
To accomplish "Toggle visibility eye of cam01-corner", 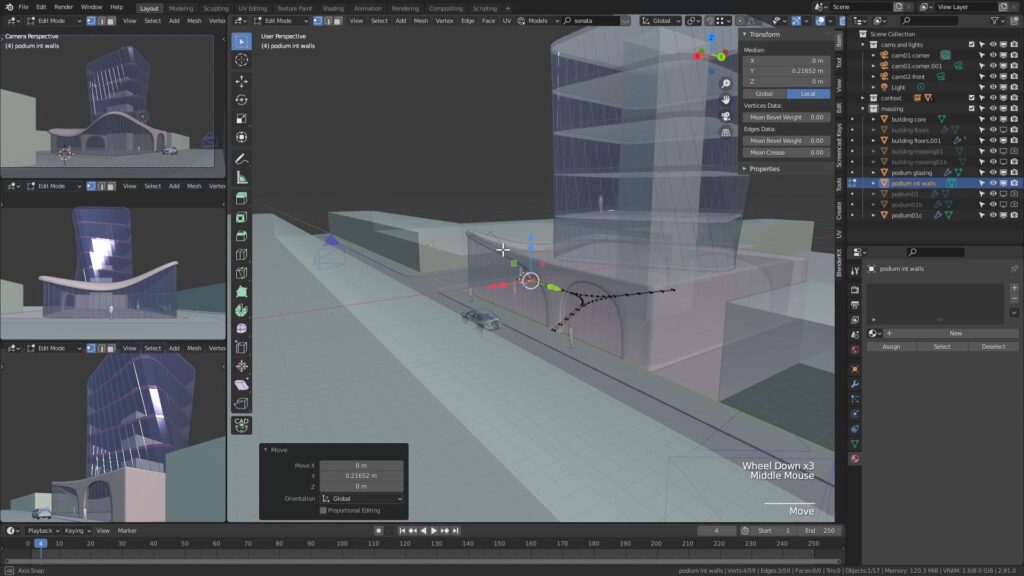I will pyautogui.click(x=993, y=56).
